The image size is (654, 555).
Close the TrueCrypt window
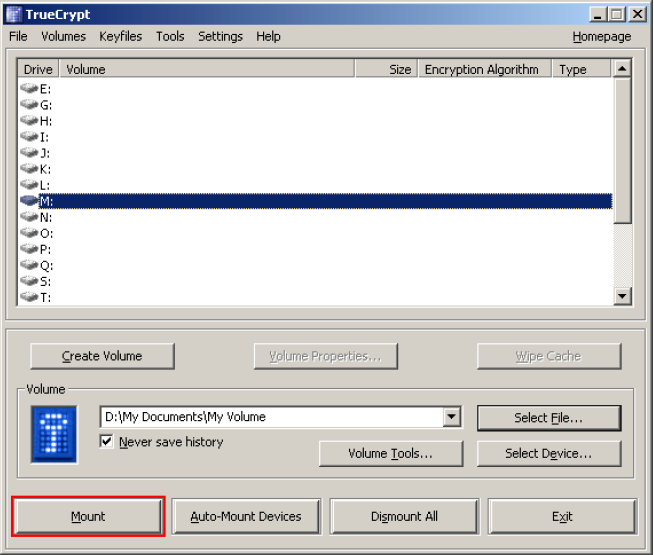point(638,15)
